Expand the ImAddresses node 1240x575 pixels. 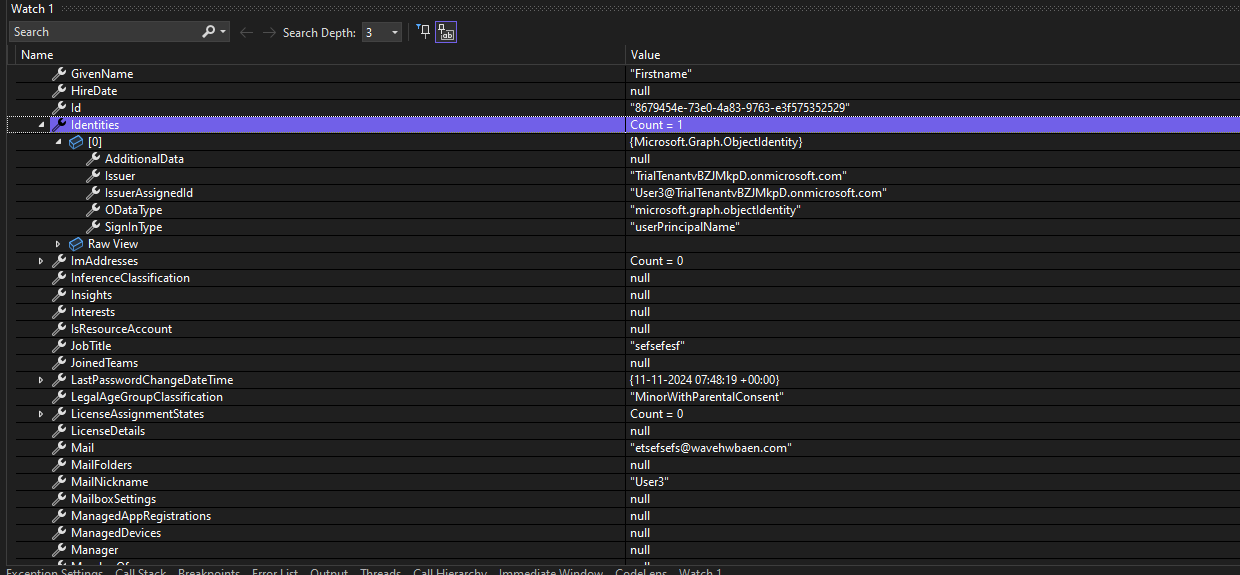[41, 261]
